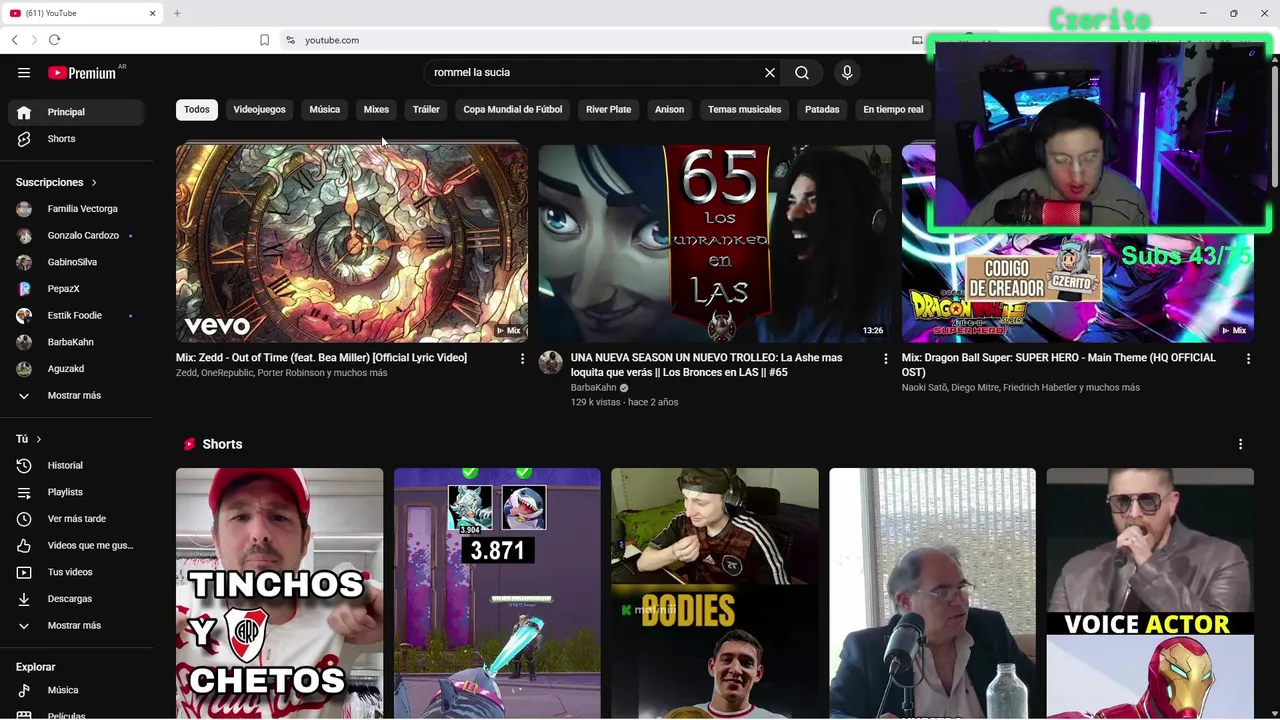Open the hamburger guide menu
1280x720 pixels.
(x=24, y=72)
